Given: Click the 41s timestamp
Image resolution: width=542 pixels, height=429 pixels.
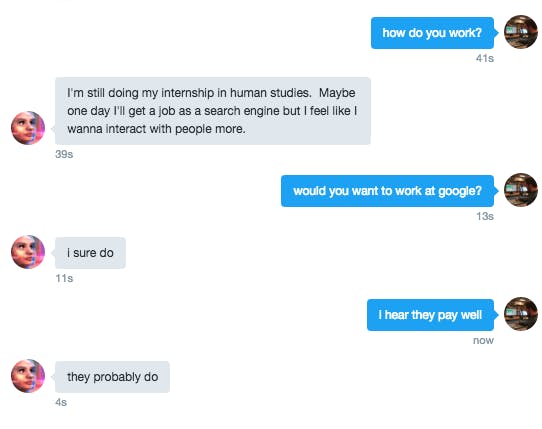Looking at the screenshot, I should click(485, 58).
